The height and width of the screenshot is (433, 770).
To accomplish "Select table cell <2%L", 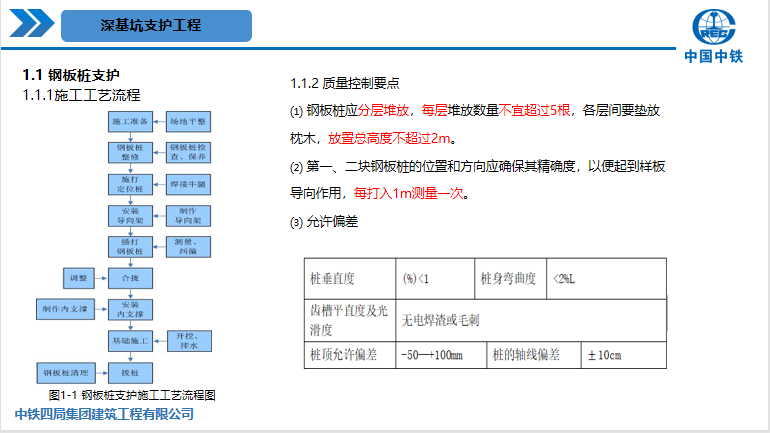I will [606, 279].
